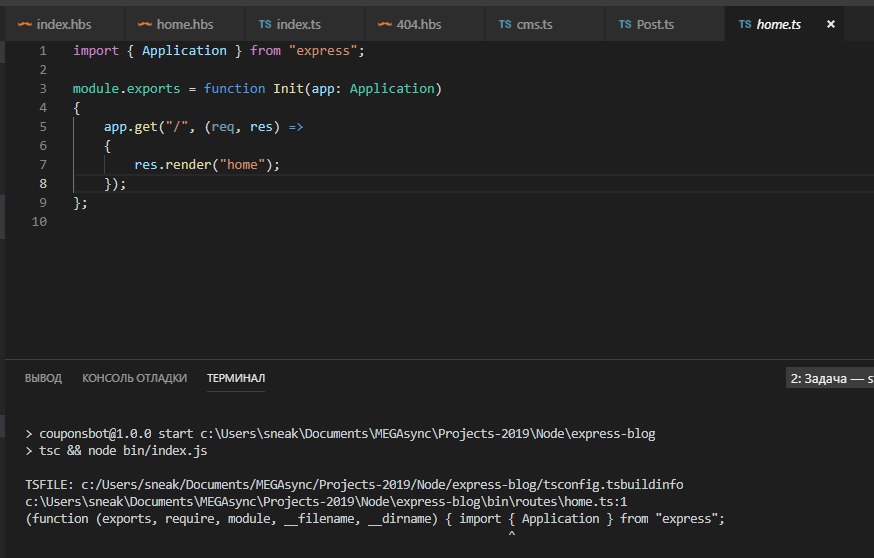Click line number 3 in gutter

point(43,89)
